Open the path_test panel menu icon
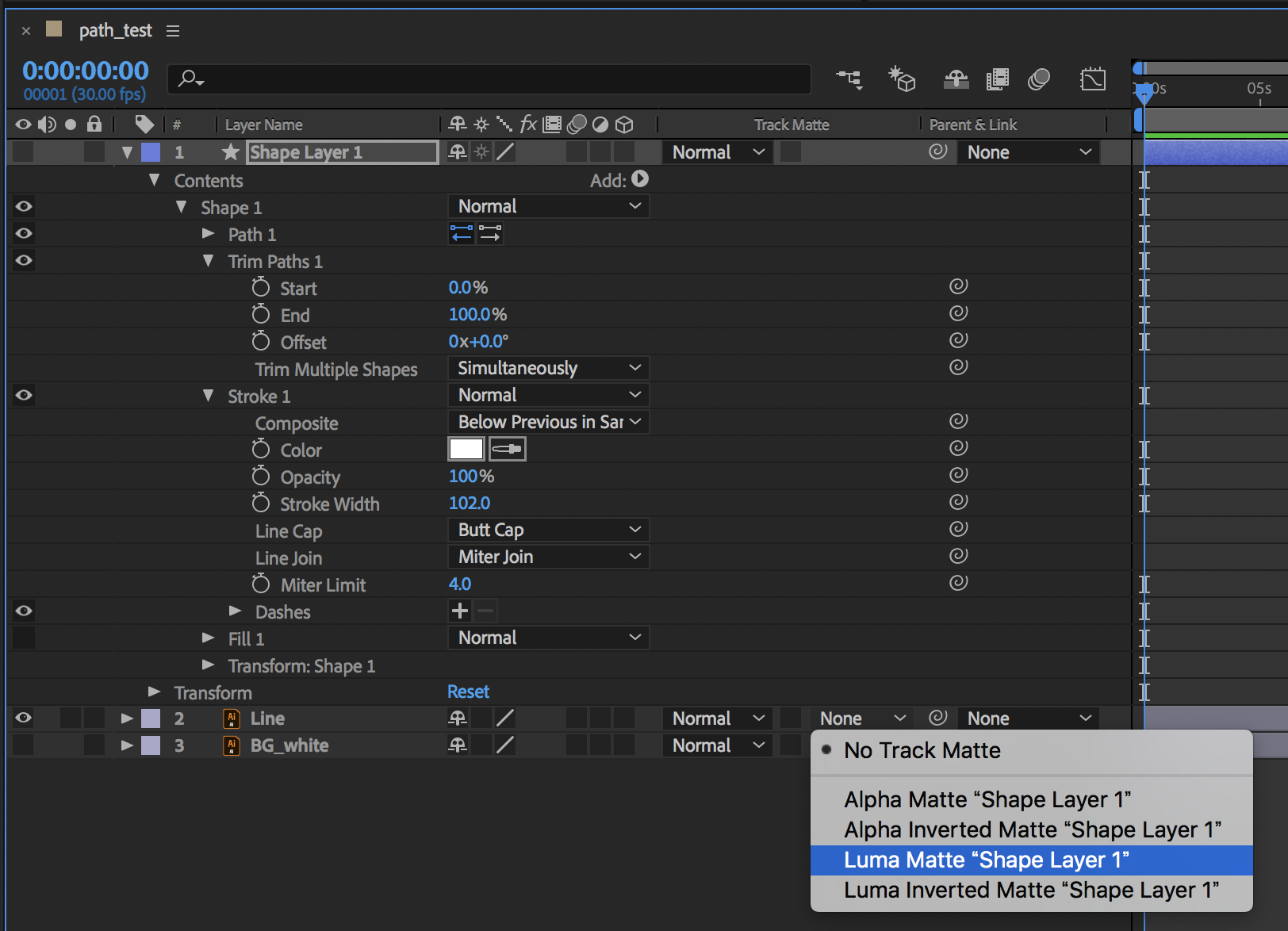 pos(173,31)
